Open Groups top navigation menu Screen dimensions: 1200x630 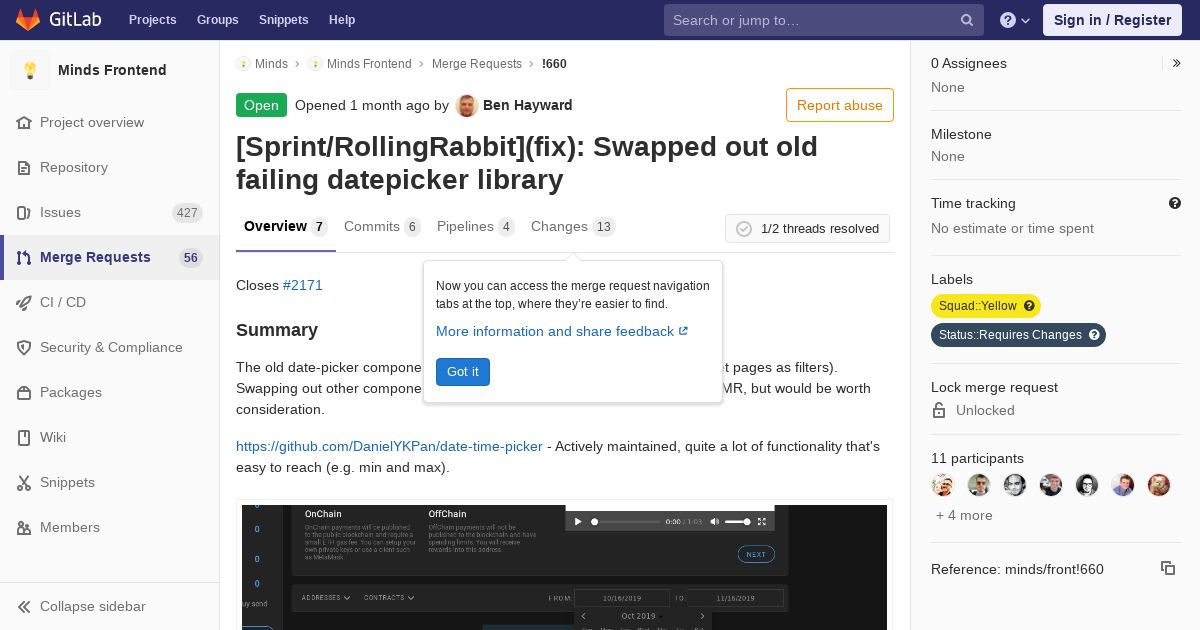coord(218,20)
